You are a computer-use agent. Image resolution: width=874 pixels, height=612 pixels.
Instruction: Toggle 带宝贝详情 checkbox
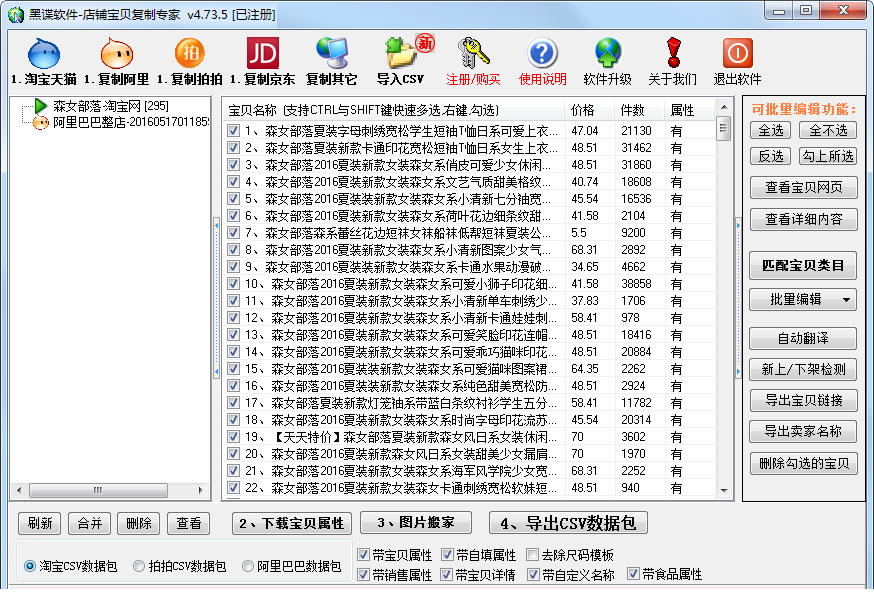click(446, 574)
